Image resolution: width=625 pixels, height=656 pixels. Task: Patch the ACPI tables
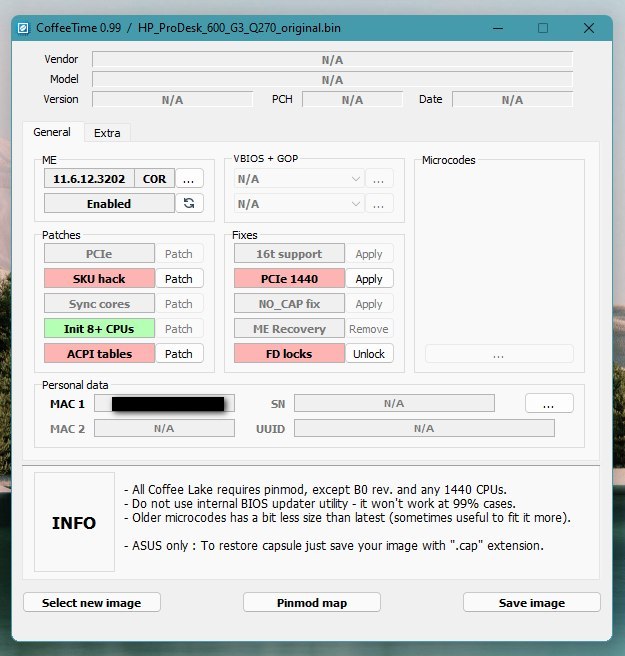(x=179, y=354)
